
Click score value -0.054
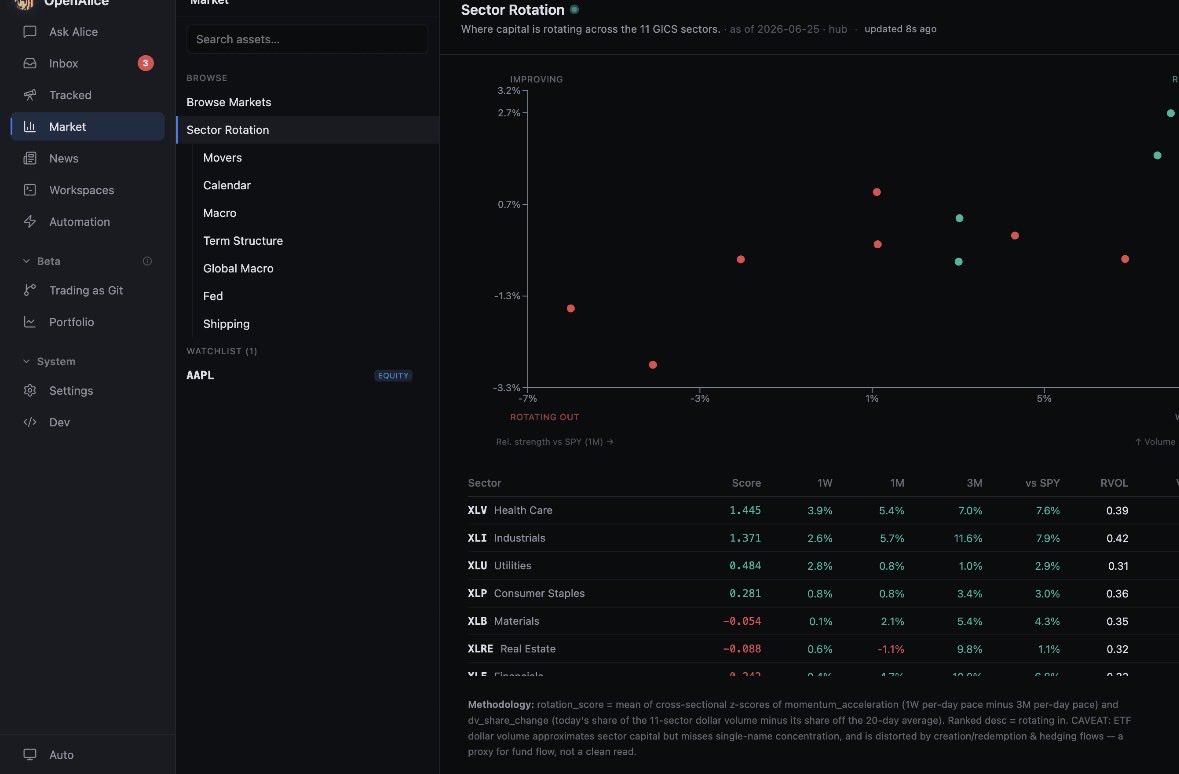point(742,621)
